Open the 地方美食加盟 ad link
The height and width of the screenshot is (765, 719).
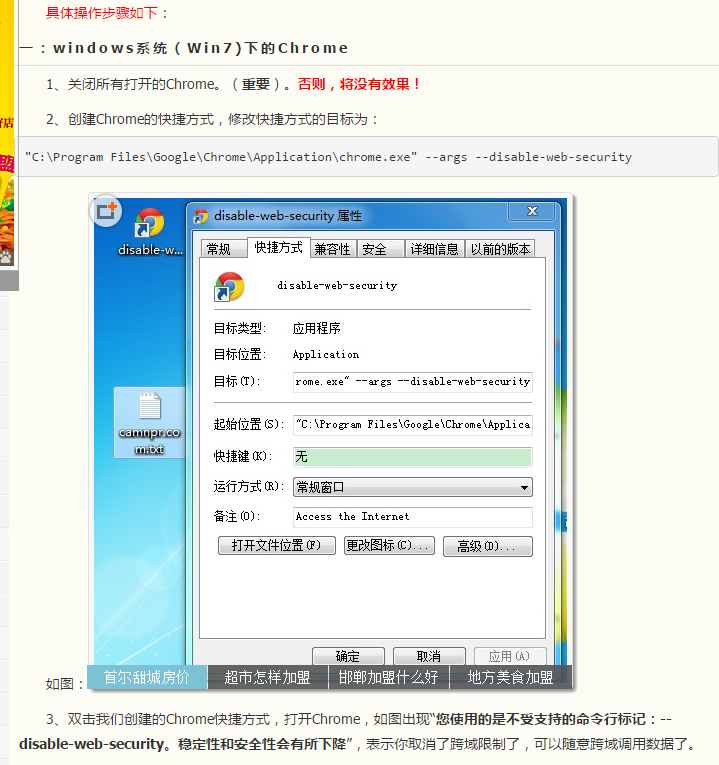510,677
